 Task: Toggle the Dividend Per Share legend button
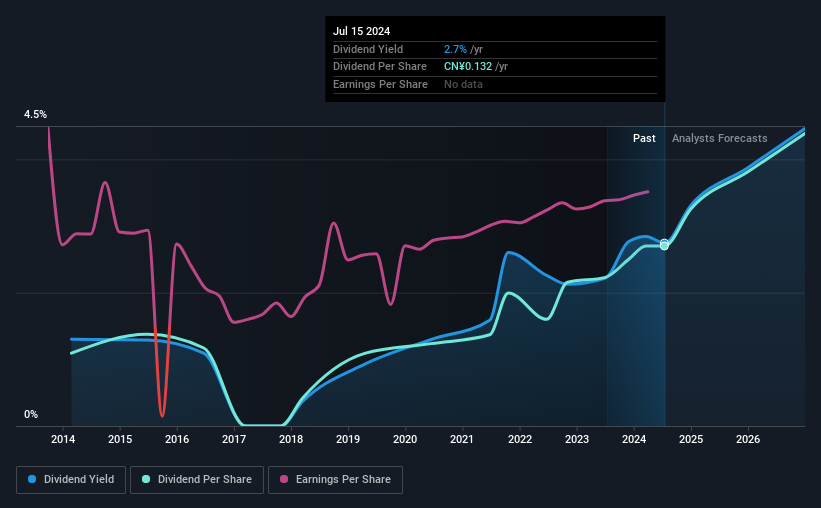[197, 480]
